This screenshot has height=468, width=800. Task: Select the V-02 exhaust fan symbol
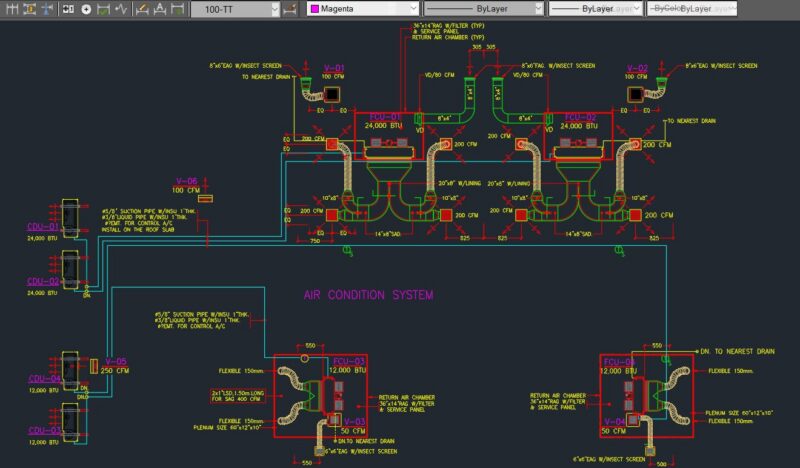tap(635, 94)
